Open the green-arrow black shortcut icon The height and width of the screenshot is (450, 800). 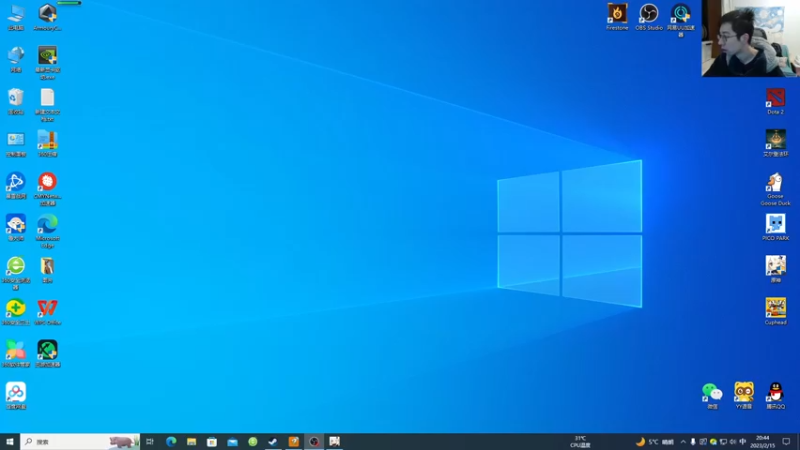(x=47, y=354)
